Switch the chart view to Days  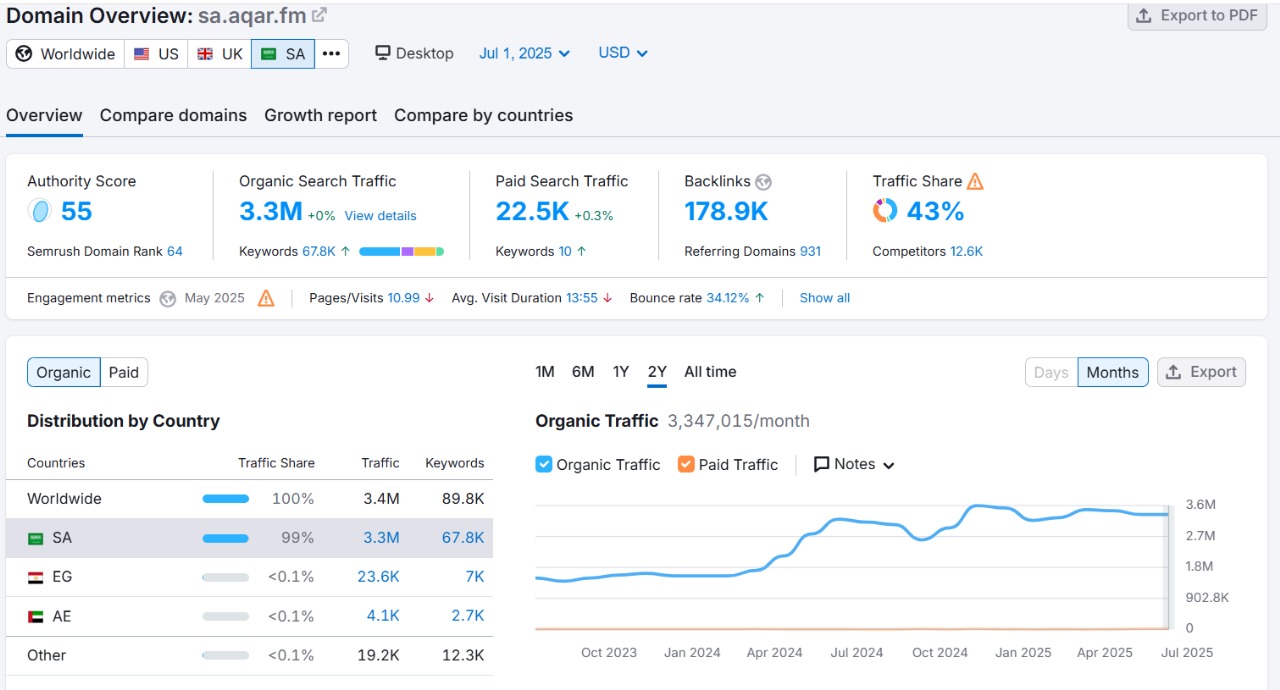point(1050,371)
